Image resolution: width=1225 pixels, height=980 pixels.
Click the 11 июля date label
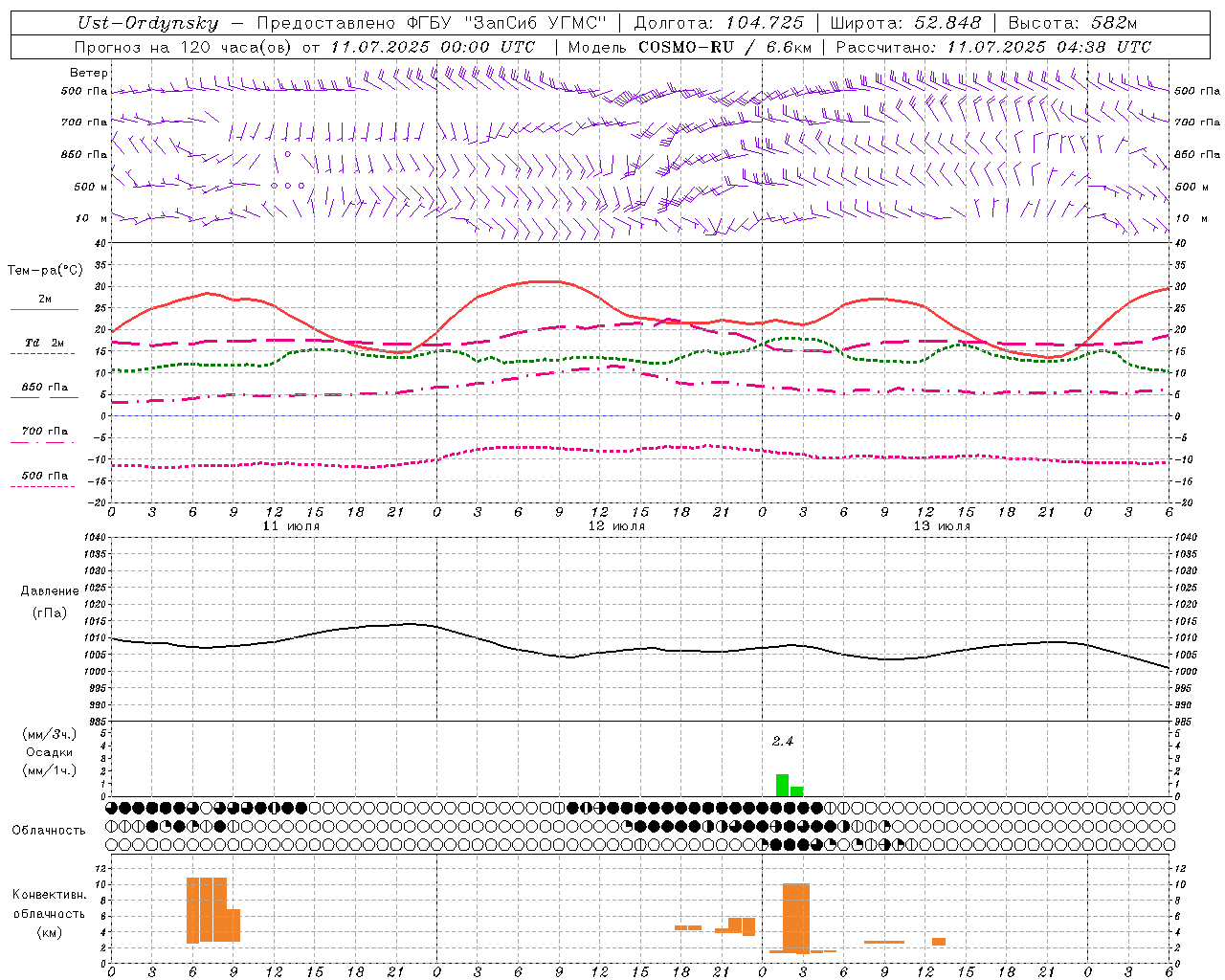tap(291, 526)
